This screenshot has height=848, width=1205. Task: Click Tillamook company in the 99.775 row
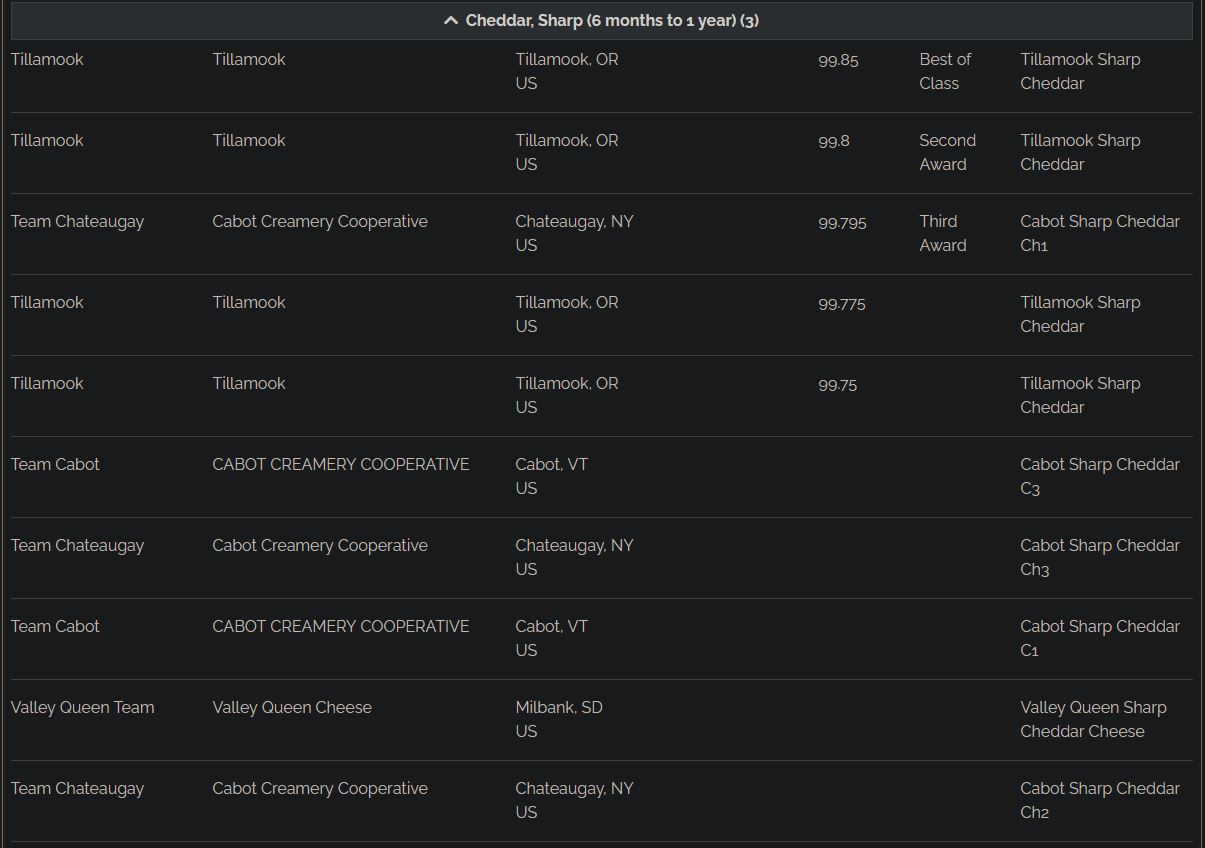tap(249, 302)
